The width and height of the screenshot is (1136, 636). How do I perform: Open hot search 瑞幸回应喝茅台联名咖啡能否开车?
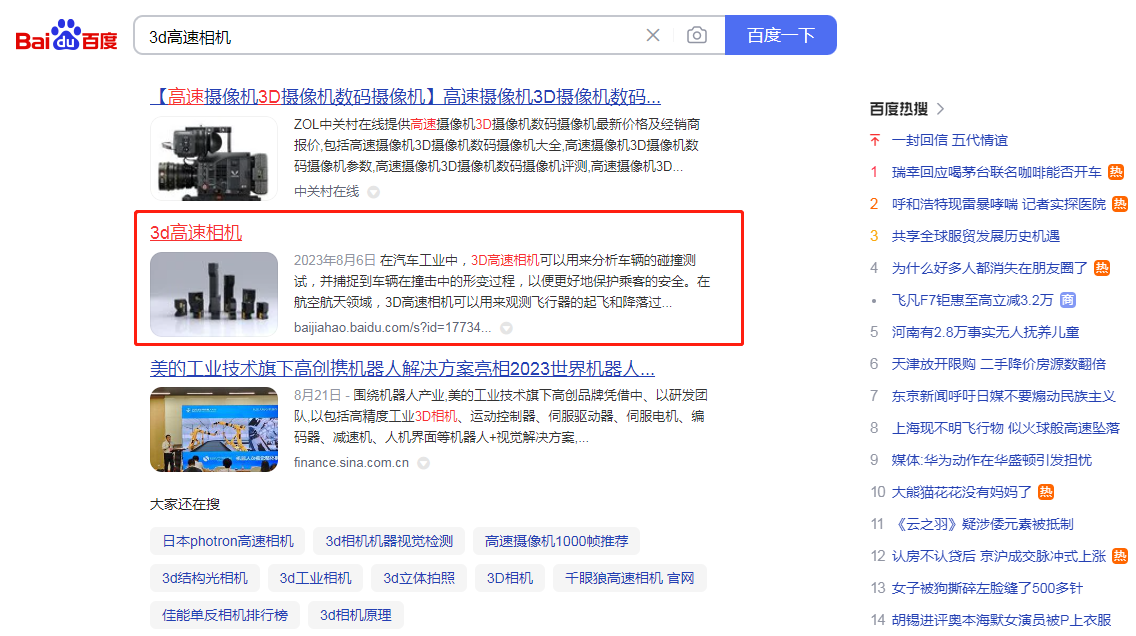(996, 172)
